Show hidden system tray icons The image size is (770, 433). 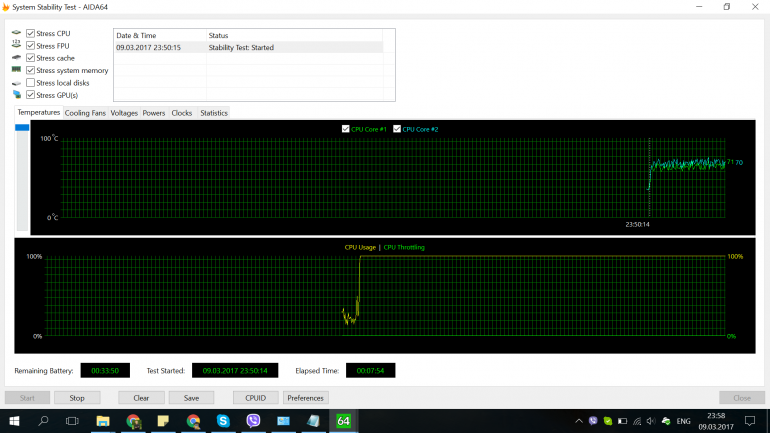pyautogui.click(x=579, y=421)
